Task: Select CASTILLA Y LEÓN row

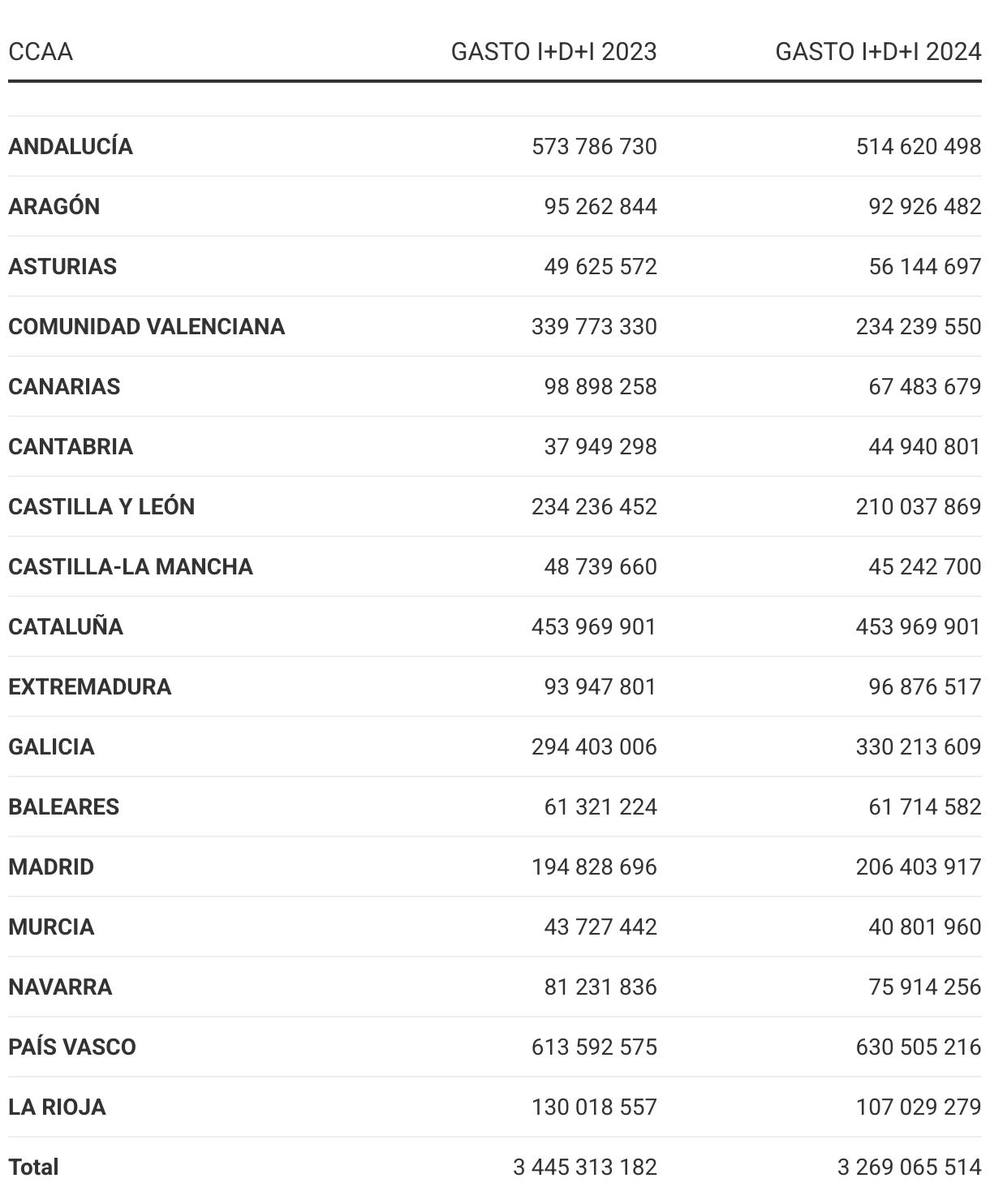Action: click(101, 507)
